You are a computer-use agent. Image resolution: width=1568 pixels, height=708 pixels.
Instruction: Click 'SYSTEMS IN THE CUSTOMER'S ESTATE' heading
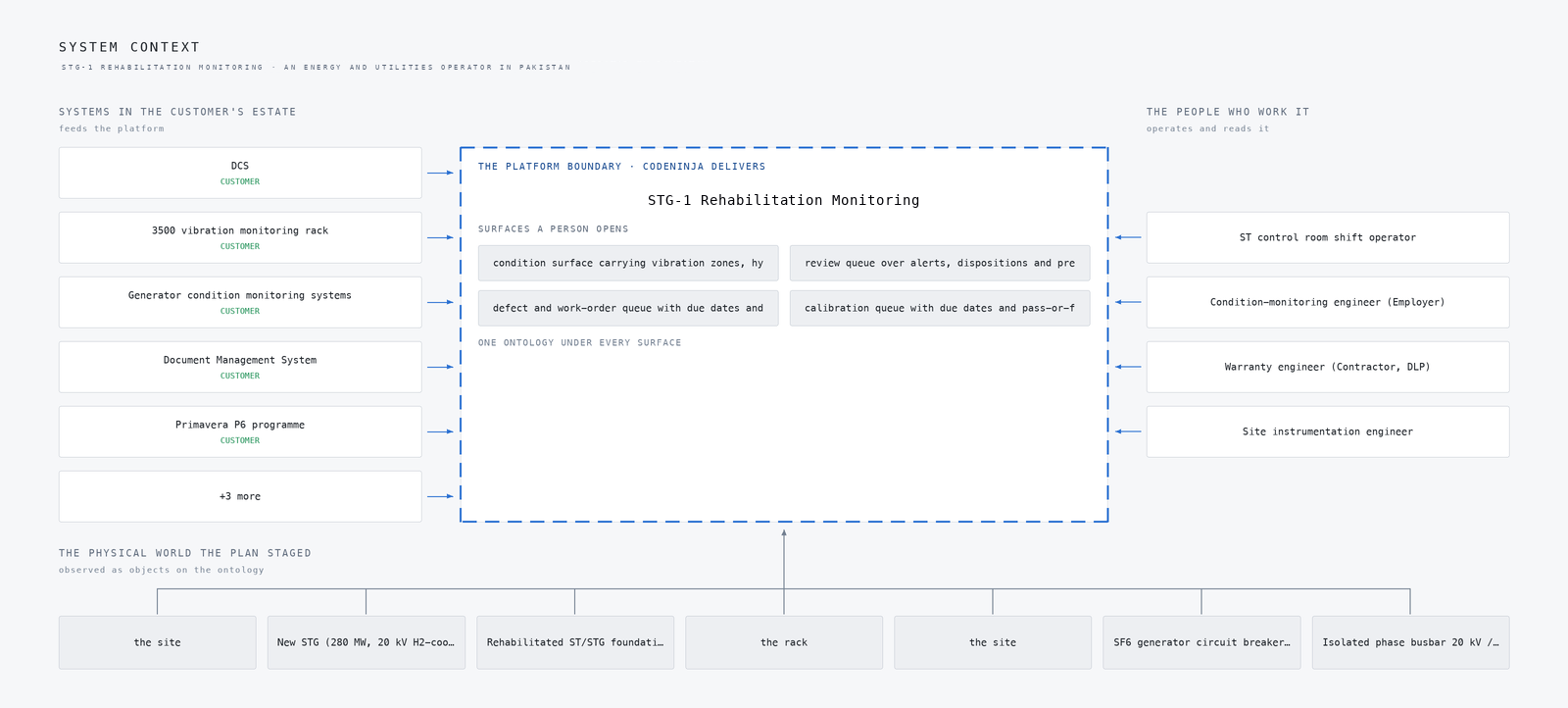177,112
